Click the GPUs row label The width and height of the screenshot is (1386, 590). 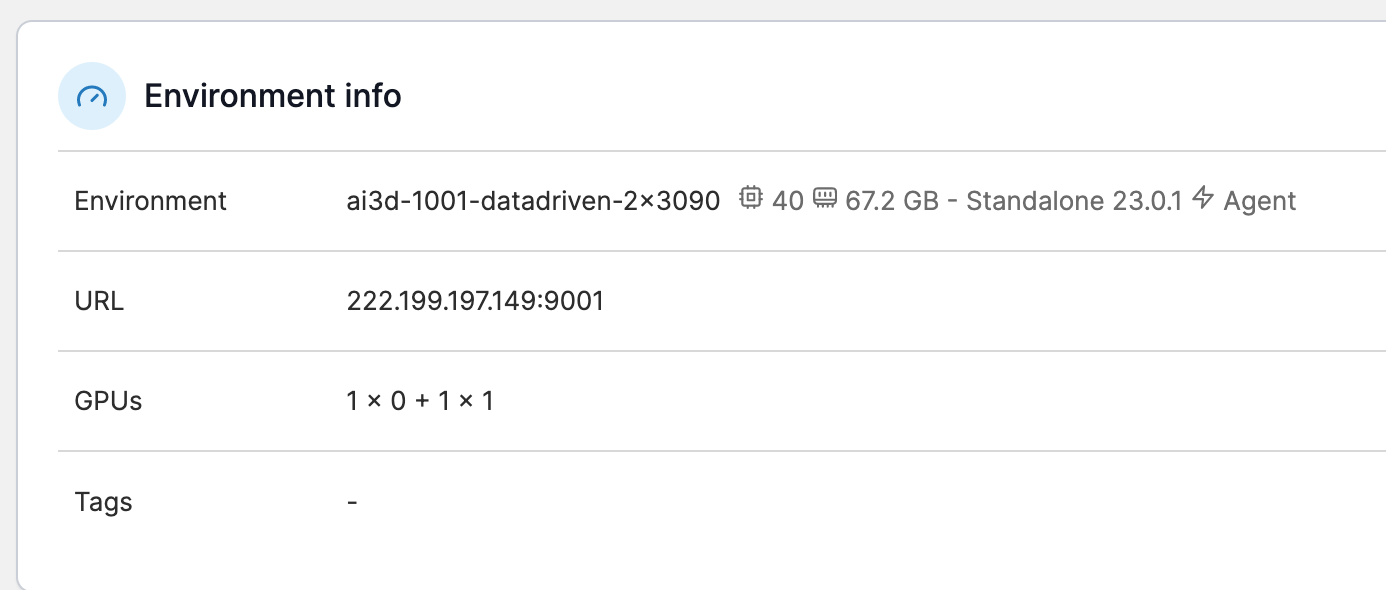[x=107, y=400]
